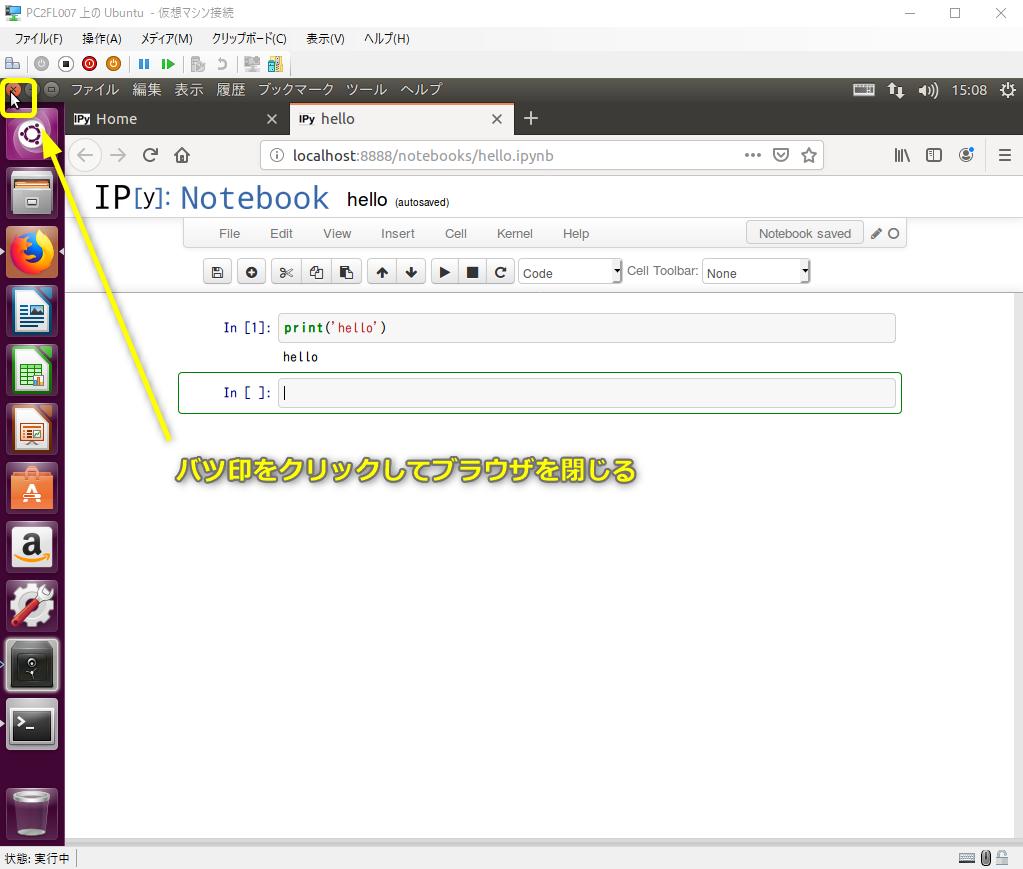Image resolution: width=1023 pixels, height=869 pixels.
Task: Bookmark this page with star icon
Action: [x=809, y=155]
